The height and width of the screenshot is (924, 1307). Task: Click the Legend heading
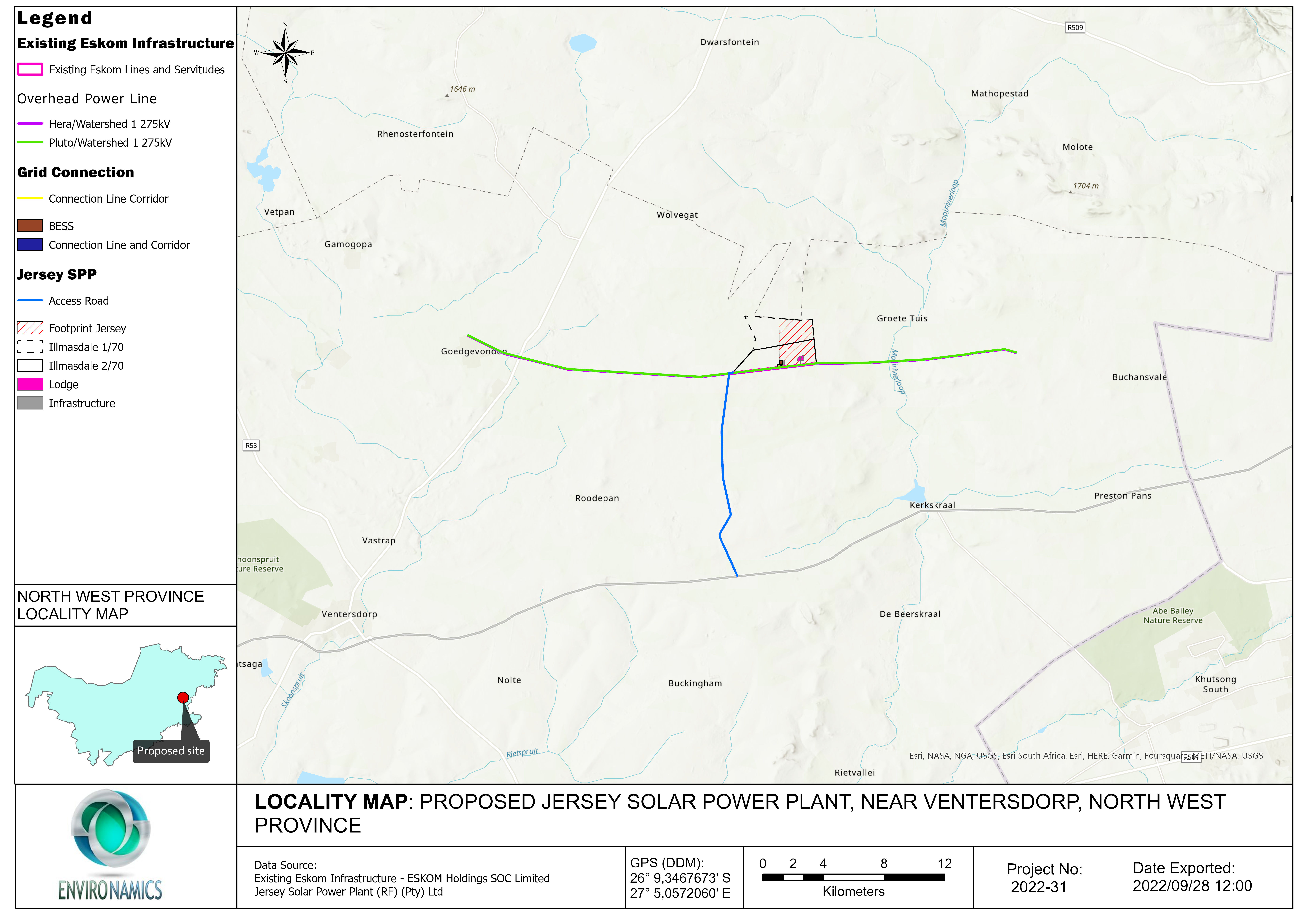[x=55, y=18]
